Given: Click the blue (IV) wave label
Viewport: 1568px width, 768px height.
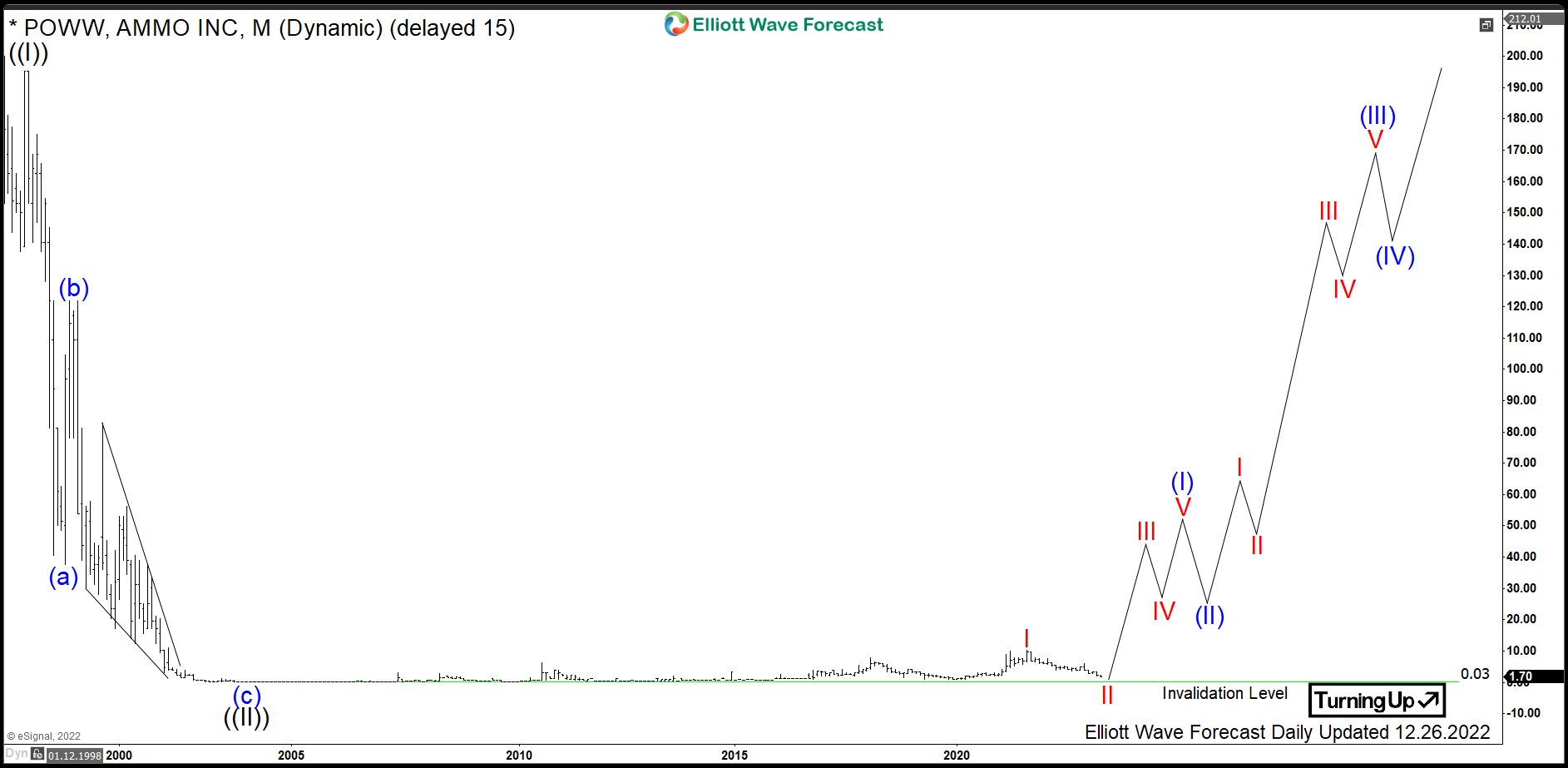Looking at the screenshot, I should 1395,255.
